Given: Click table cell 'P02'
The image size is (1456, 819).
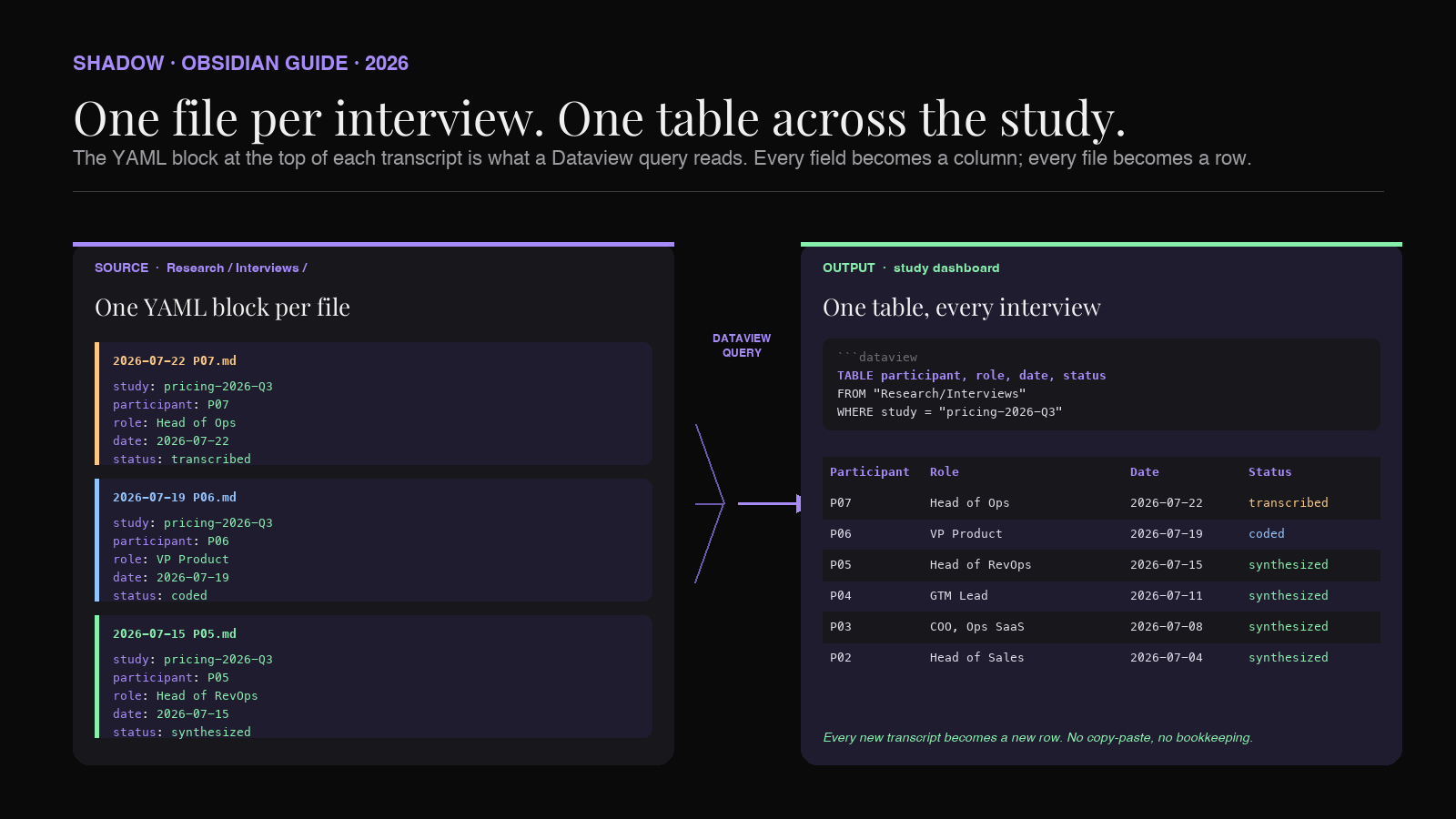Looking at the screenshot, I should pyautogui.click(x=841, y=658).
